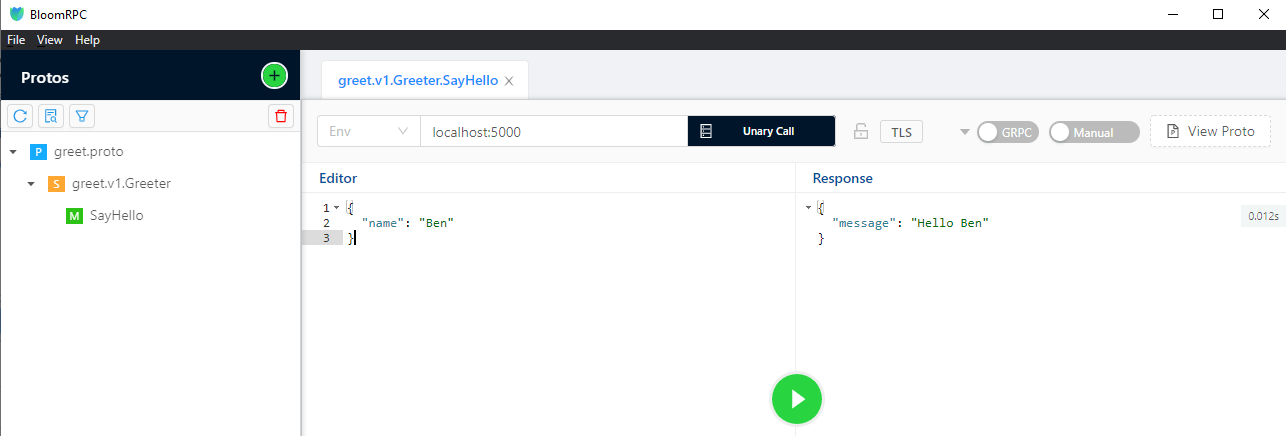Run the request with the green play button
Screen dimensions: 1286x436
coord(796,399)
